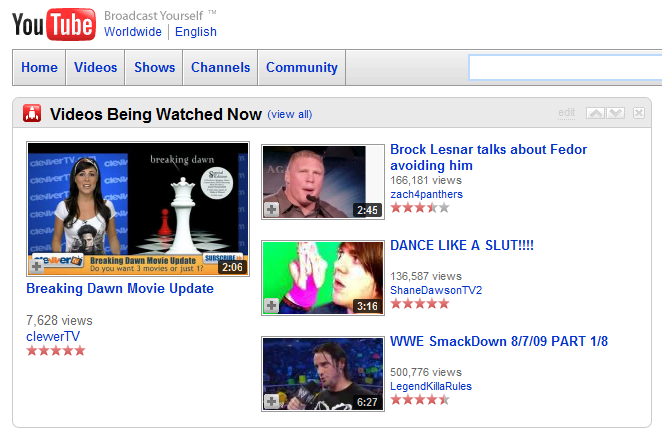Click the star rating under LegendKillaRules

click(420, 400)
